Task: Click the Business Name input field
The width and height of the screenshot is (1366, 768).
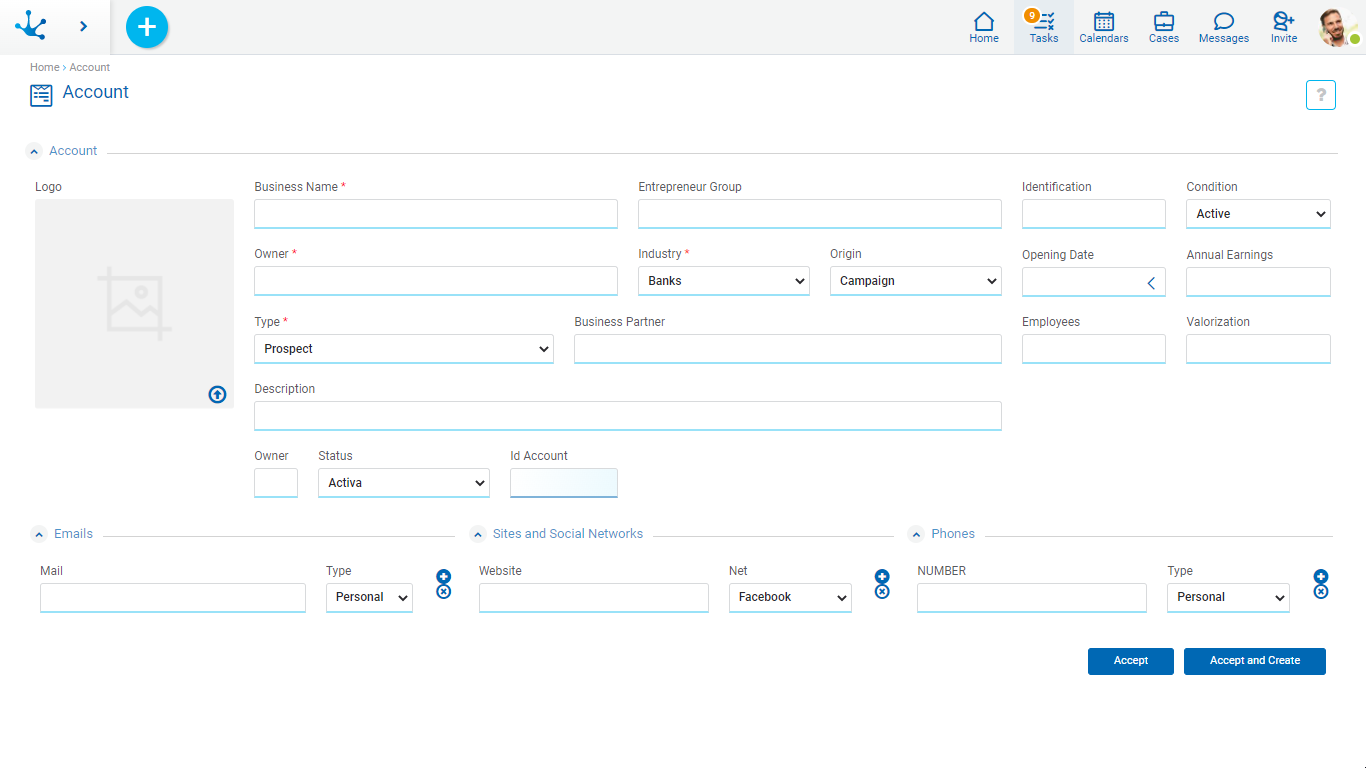Action: coord(435,214)
